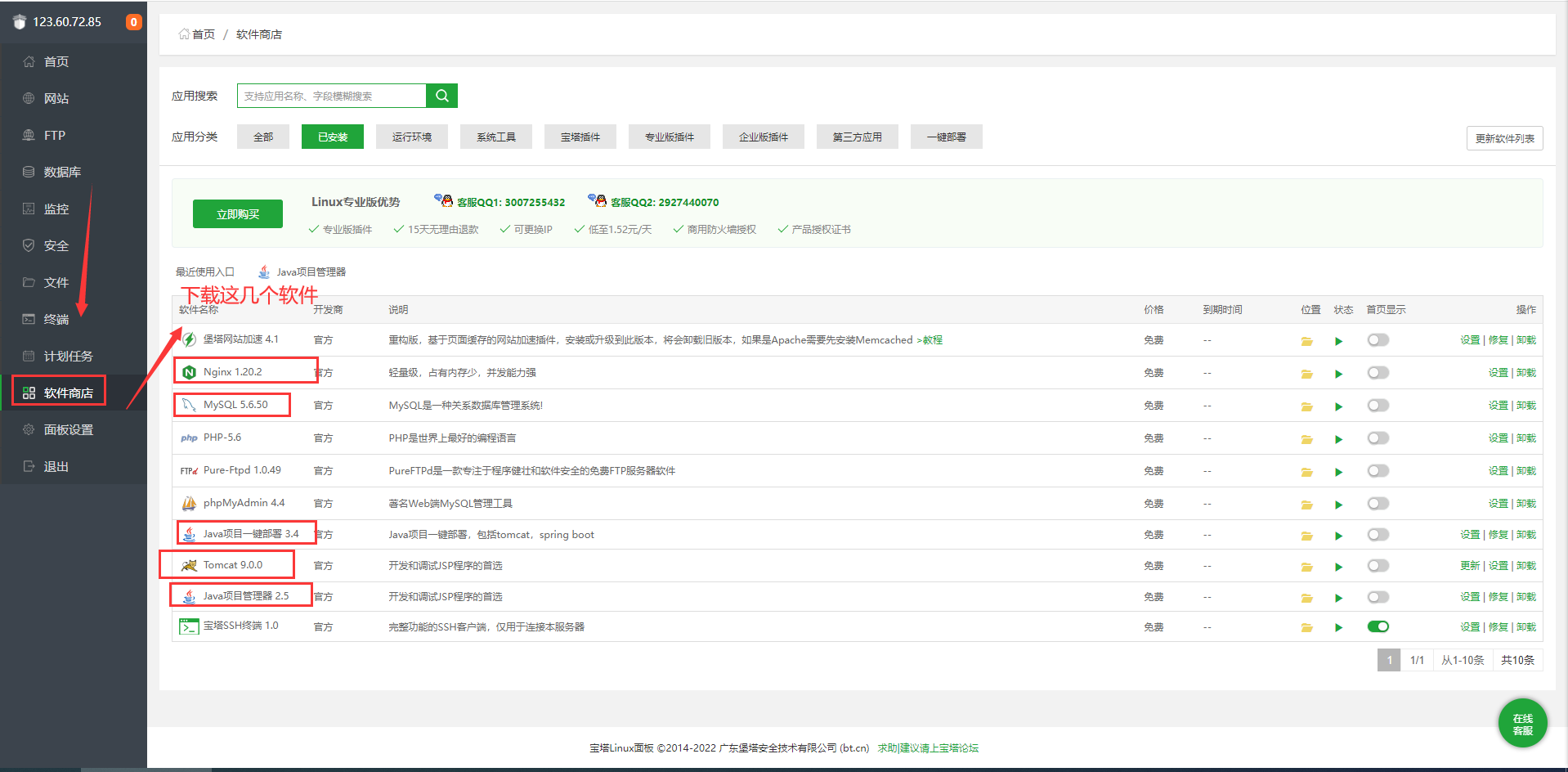Open folder location for Nginx 1.20.2
The width and height of the screenshot is (1568, 772).
1306,374
